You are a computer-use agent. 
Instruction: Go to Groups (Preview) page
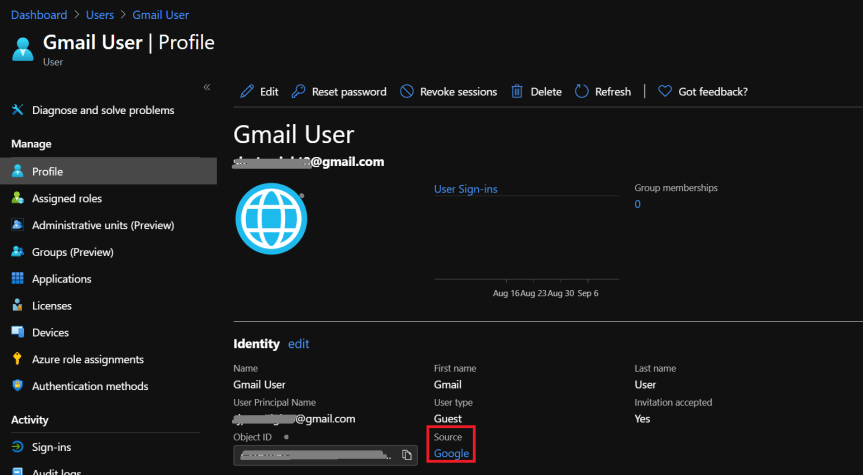point(72,252)
